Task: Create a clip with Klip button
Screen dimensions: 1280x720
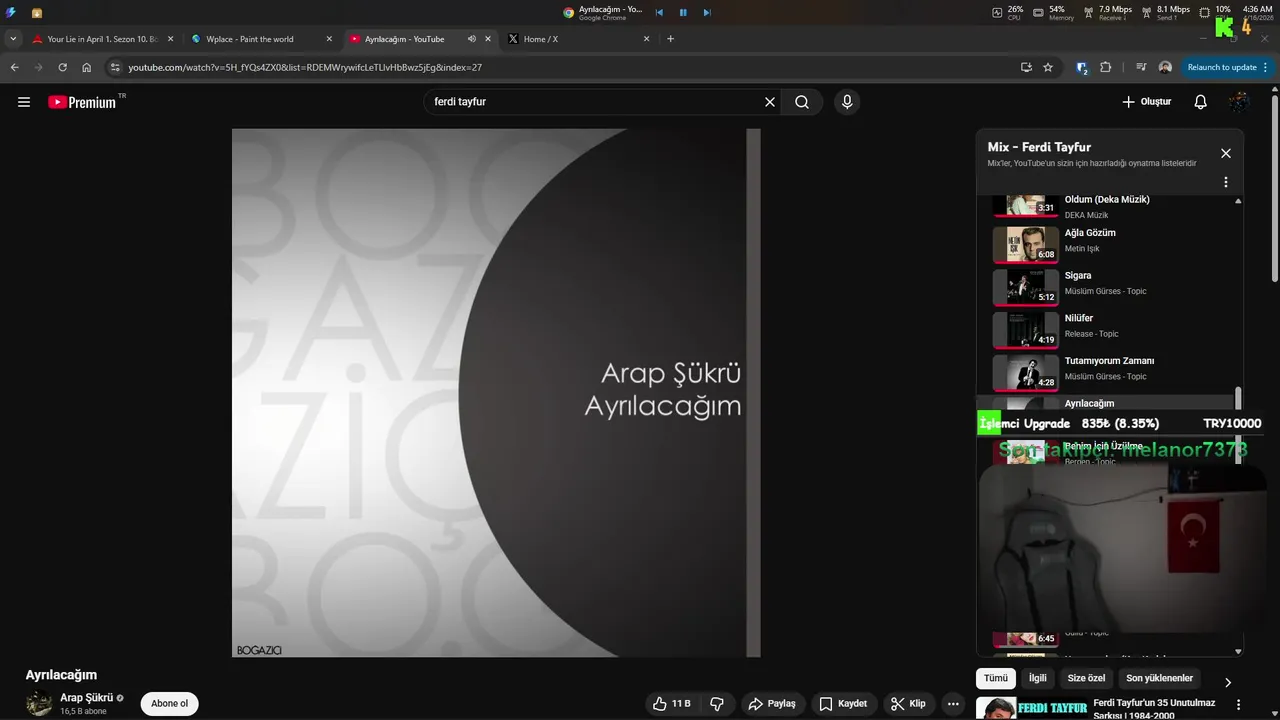Action: click(908, 704)
